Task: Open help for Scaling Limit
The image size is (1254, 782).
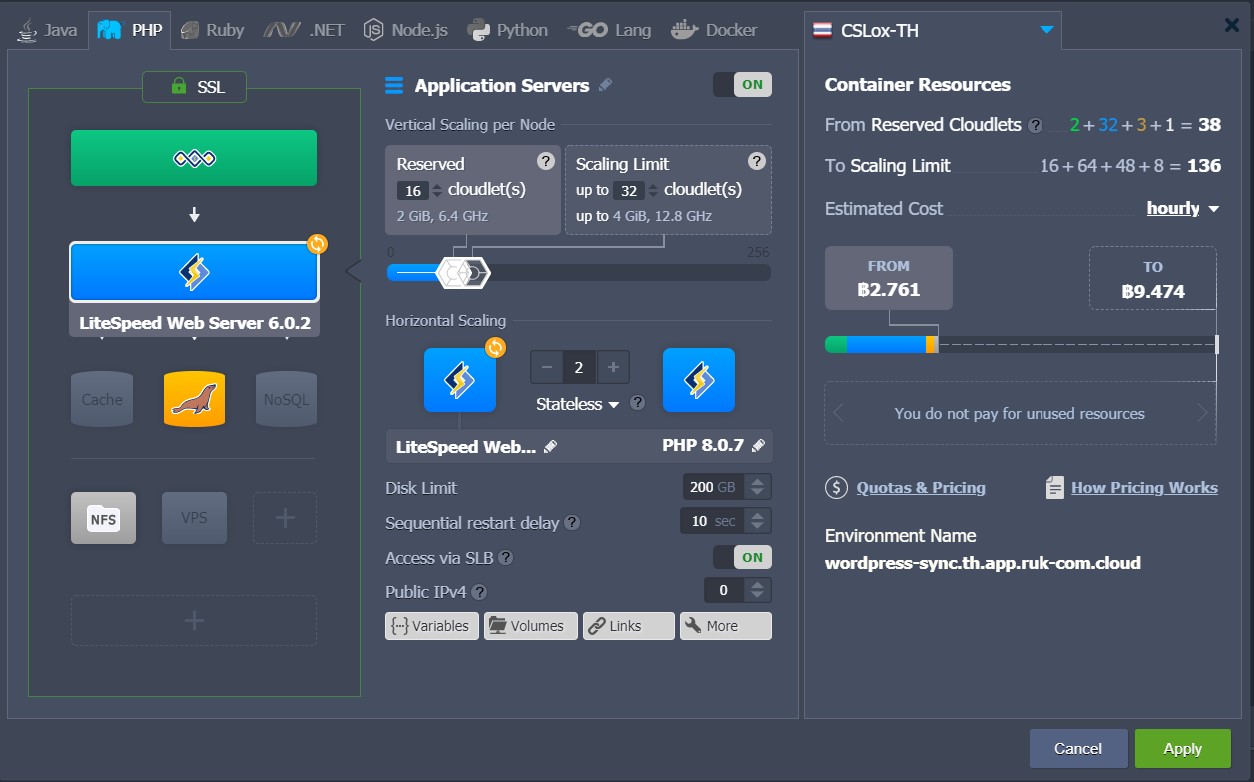Action: pyautogui.click(x=757, y=161)
